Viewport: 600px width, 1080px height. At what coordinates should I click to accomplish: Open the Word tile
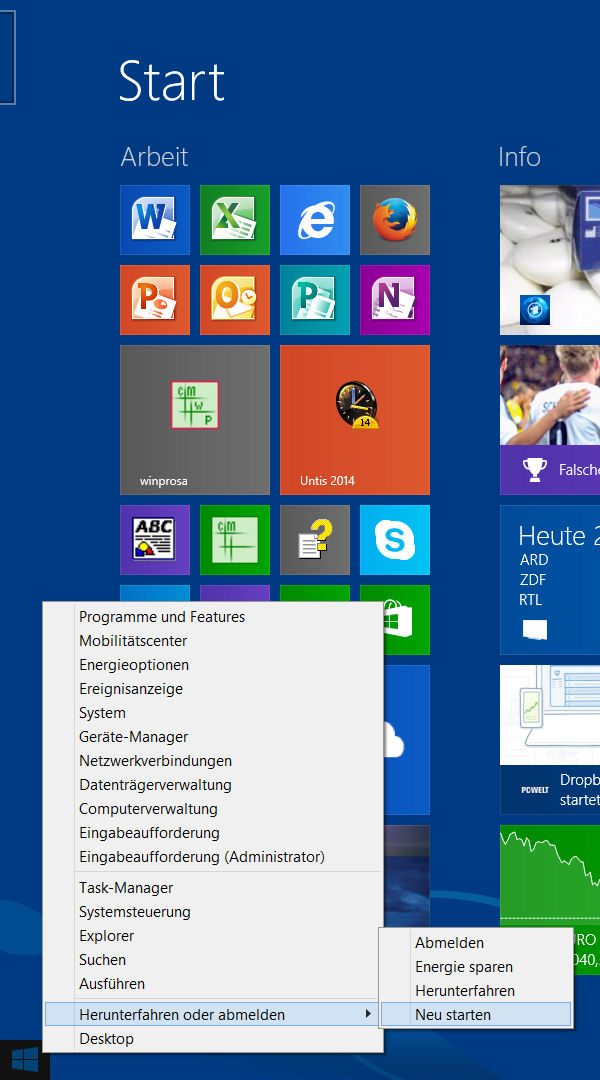click(x=155, y=220)
